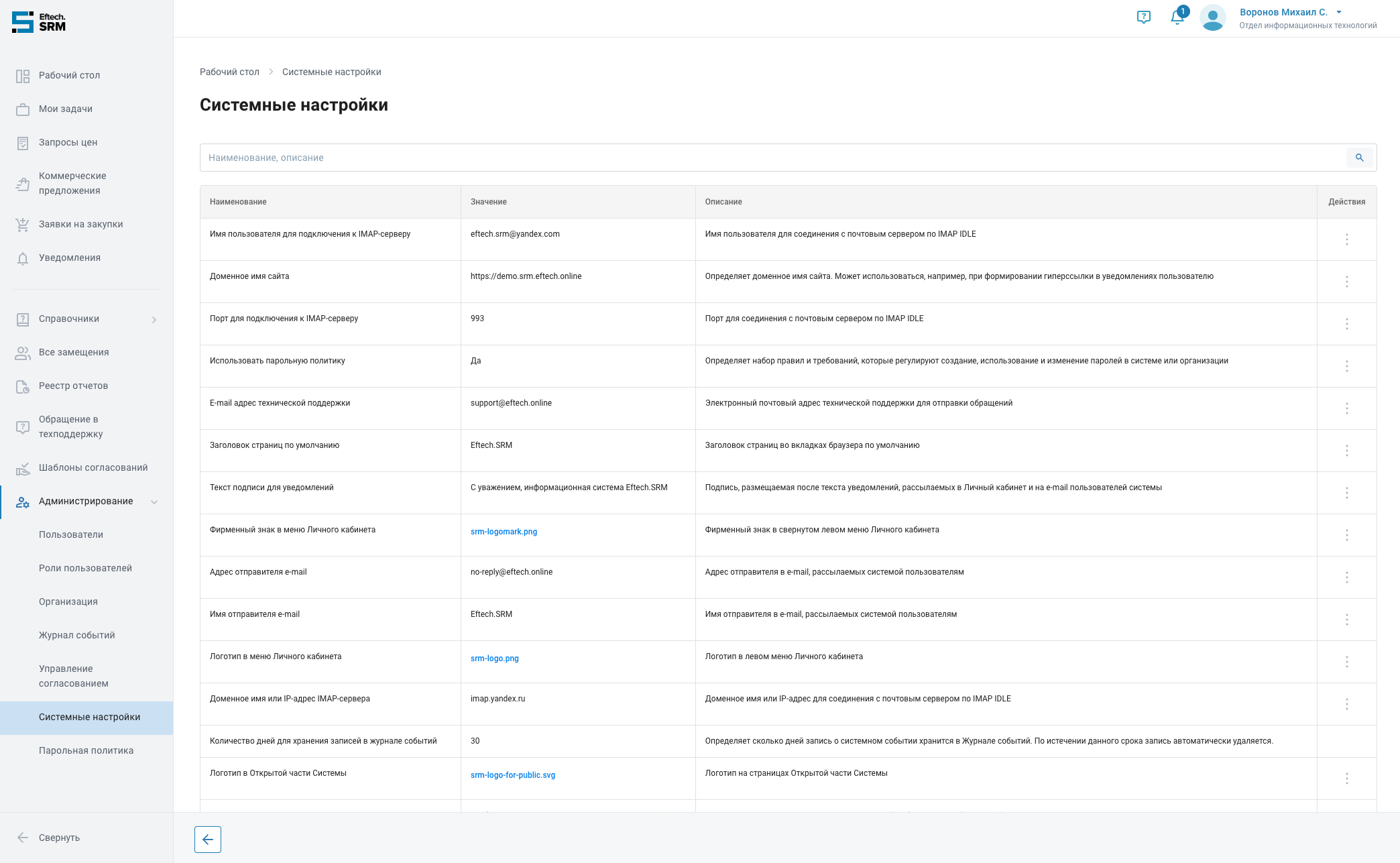Click Рабочий стол breadcrumb link

coord(229,72)
